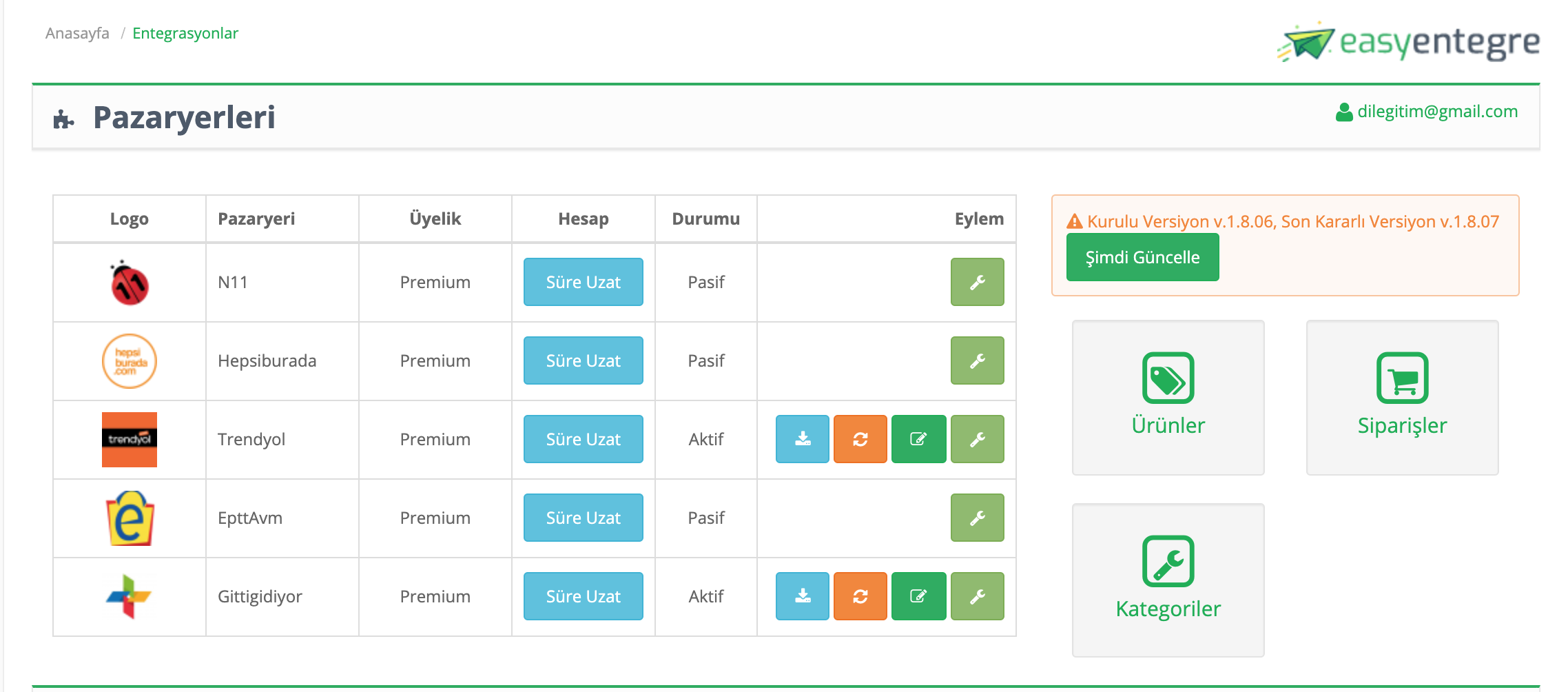Click the Hepsiburada logo
Screen dimensions: 1568x692
(130, 361)
